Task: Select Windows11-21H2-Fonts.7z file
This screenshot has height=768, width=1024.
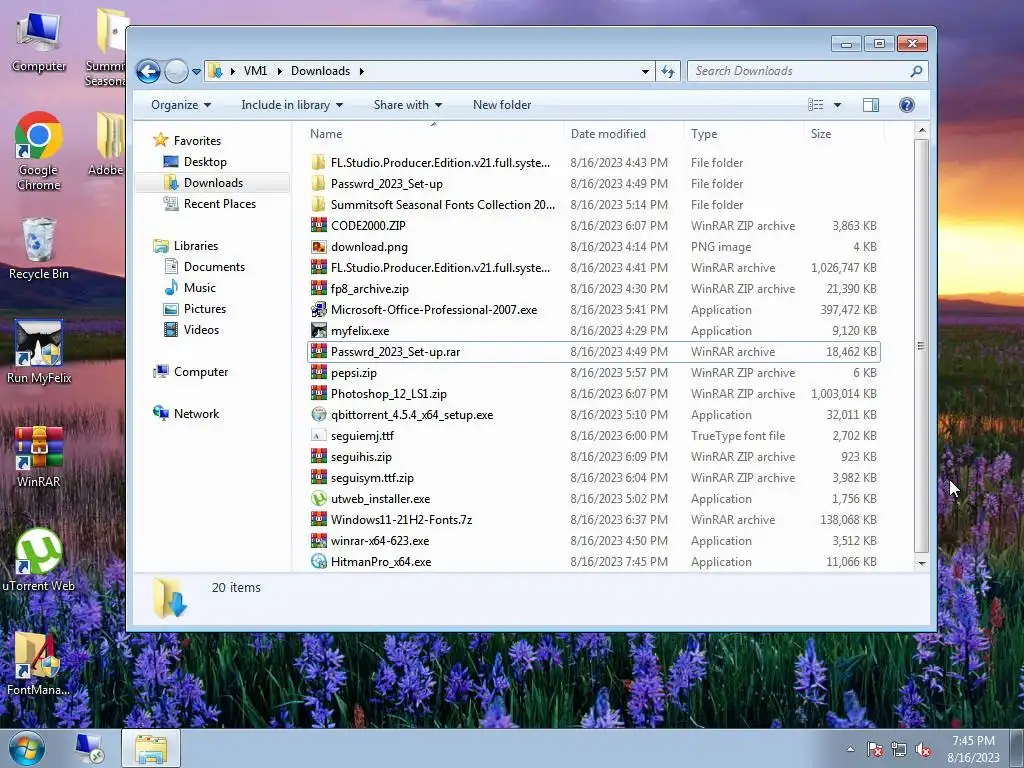Action: point(401,520)
